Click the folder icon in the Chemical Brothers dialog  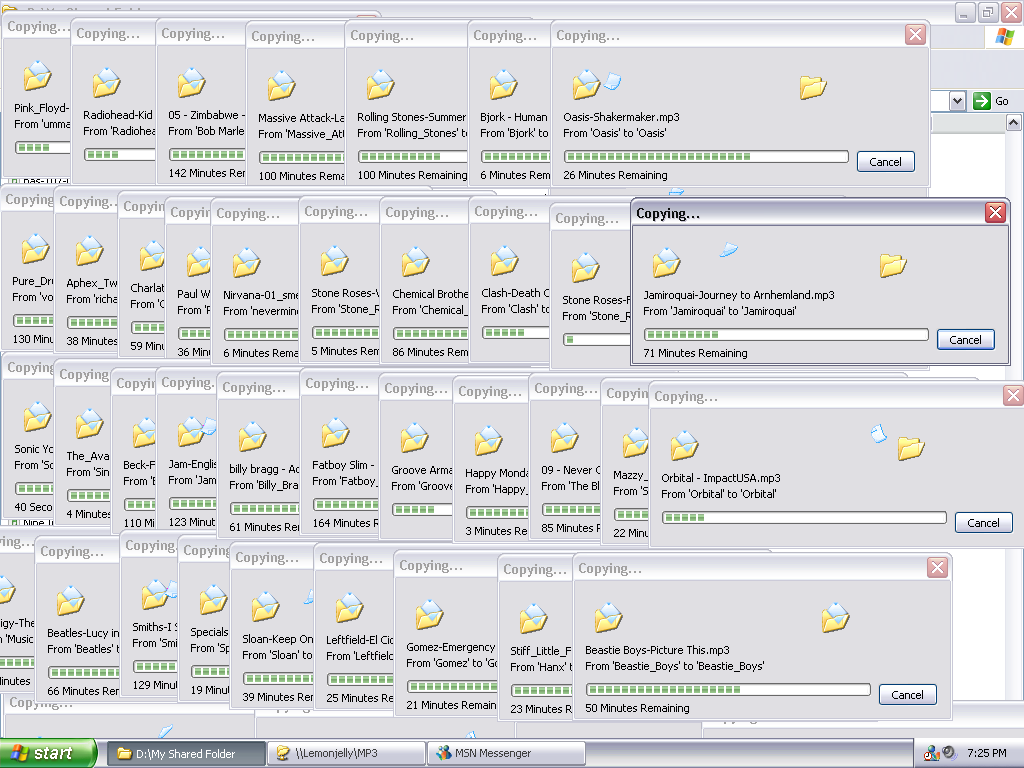point(415,261)
